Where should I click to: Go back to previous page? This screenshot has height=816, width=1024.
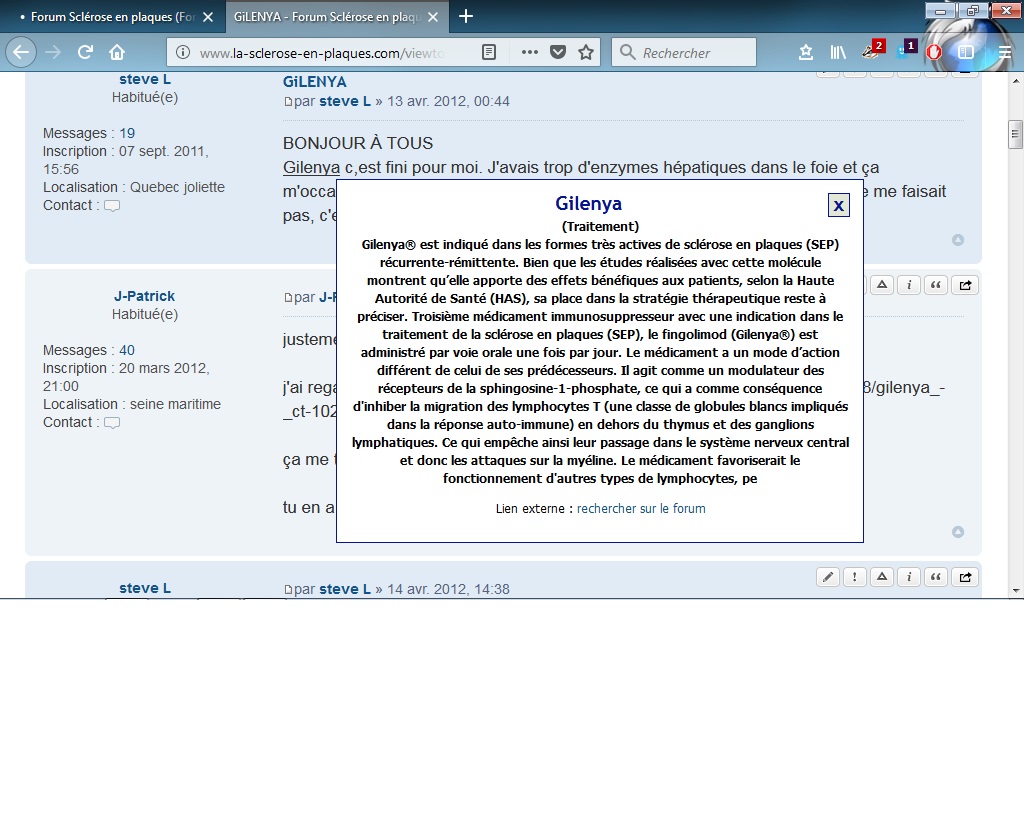(x=21, y=52)
